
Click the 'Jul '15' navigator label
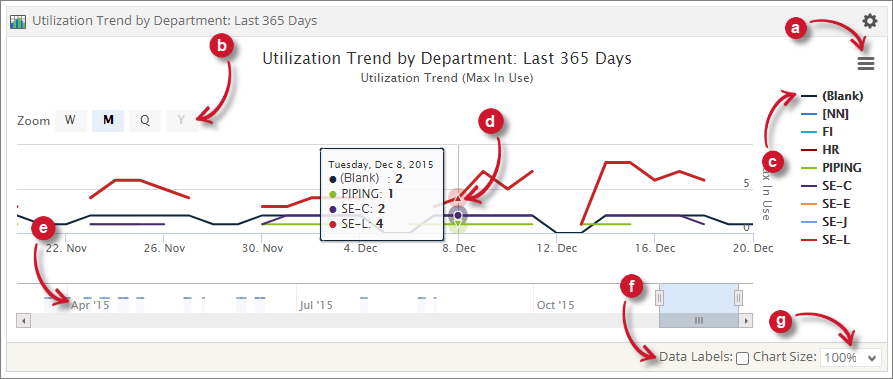point(316,305)
